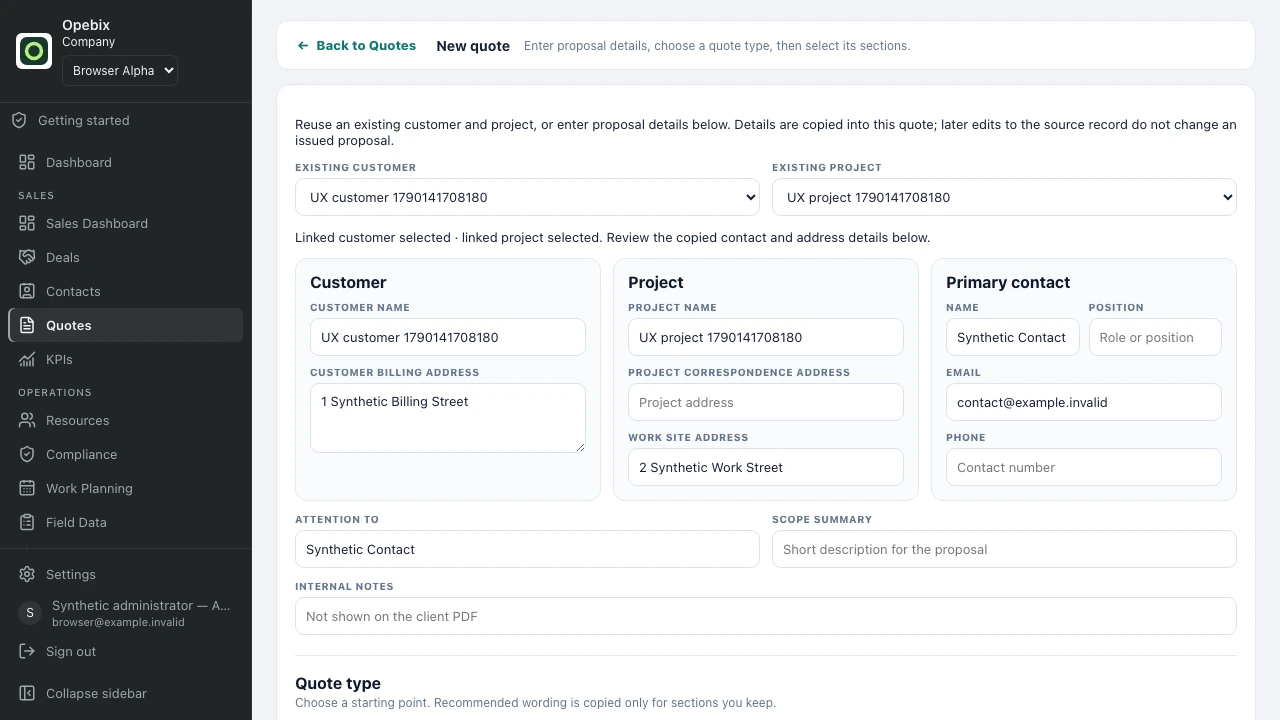This screenshot has width=1280, height=720.
Task: Open the Existing Customer dropdown
Action: 527,197
